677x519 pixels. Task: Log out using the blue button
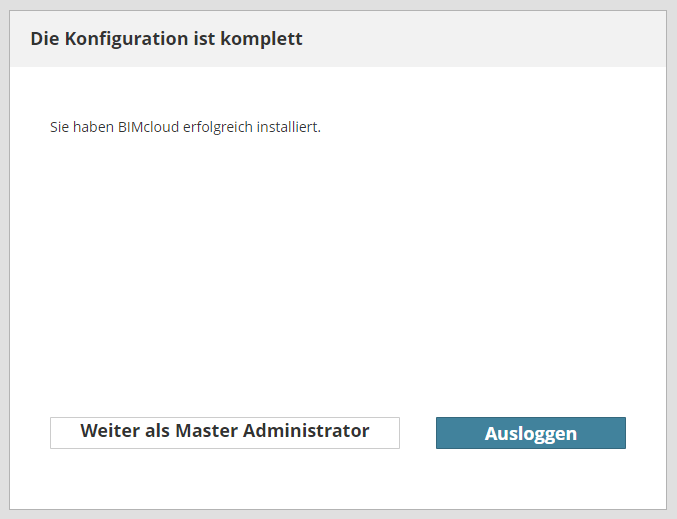[530, 433]
